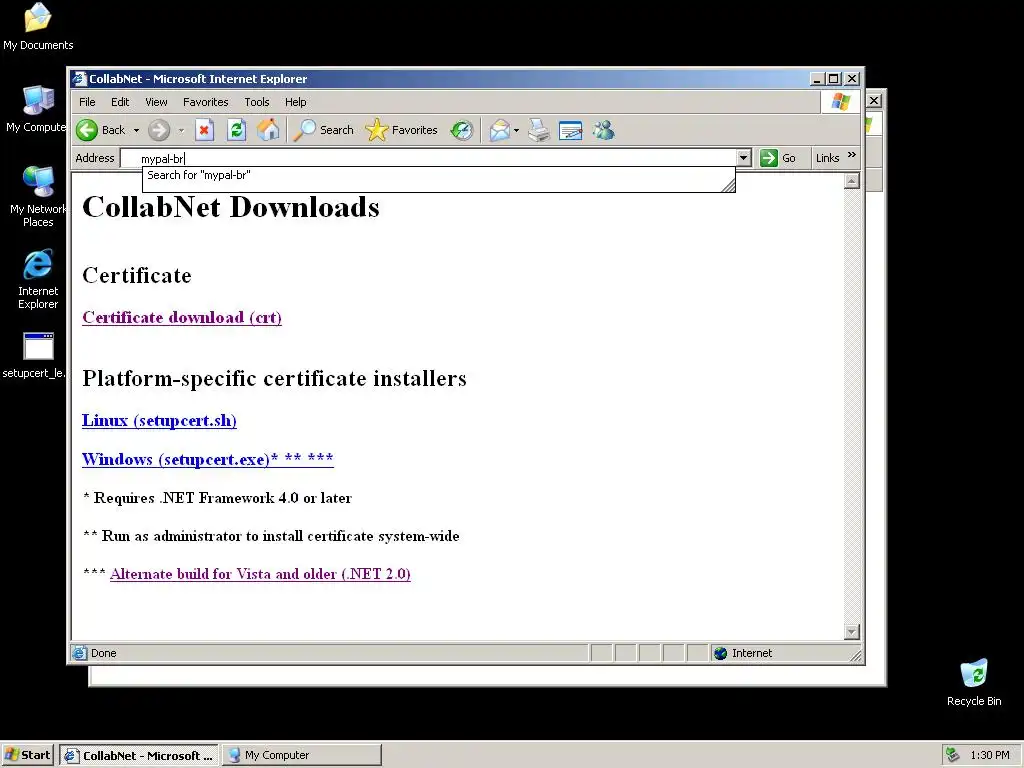Click the Internet zone globe in status bar
Image resolution: width=1024 pixels, height=768 pixels.
pyautogui.click(x=720, y=653)
